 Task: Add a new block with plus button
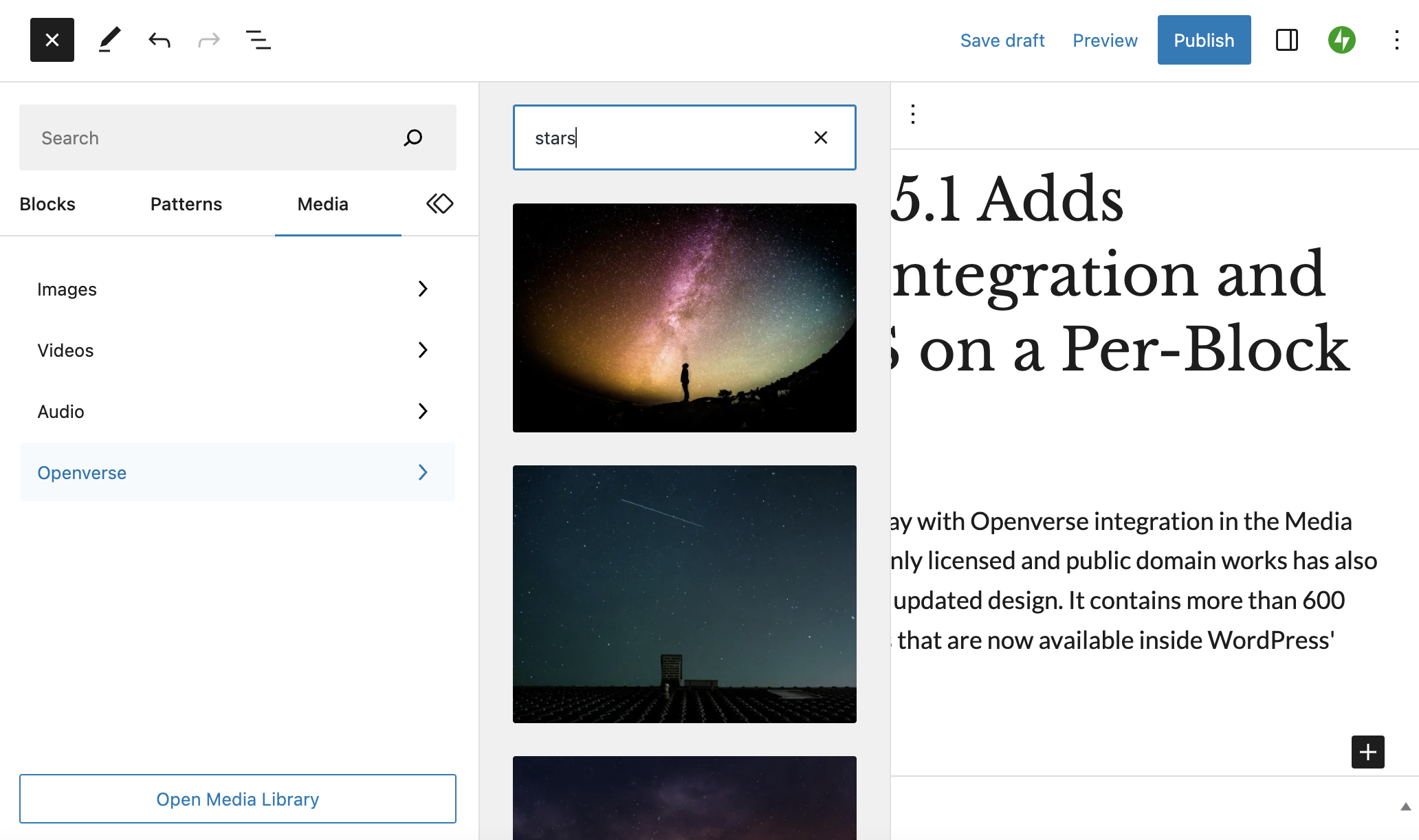[1367, 751]
